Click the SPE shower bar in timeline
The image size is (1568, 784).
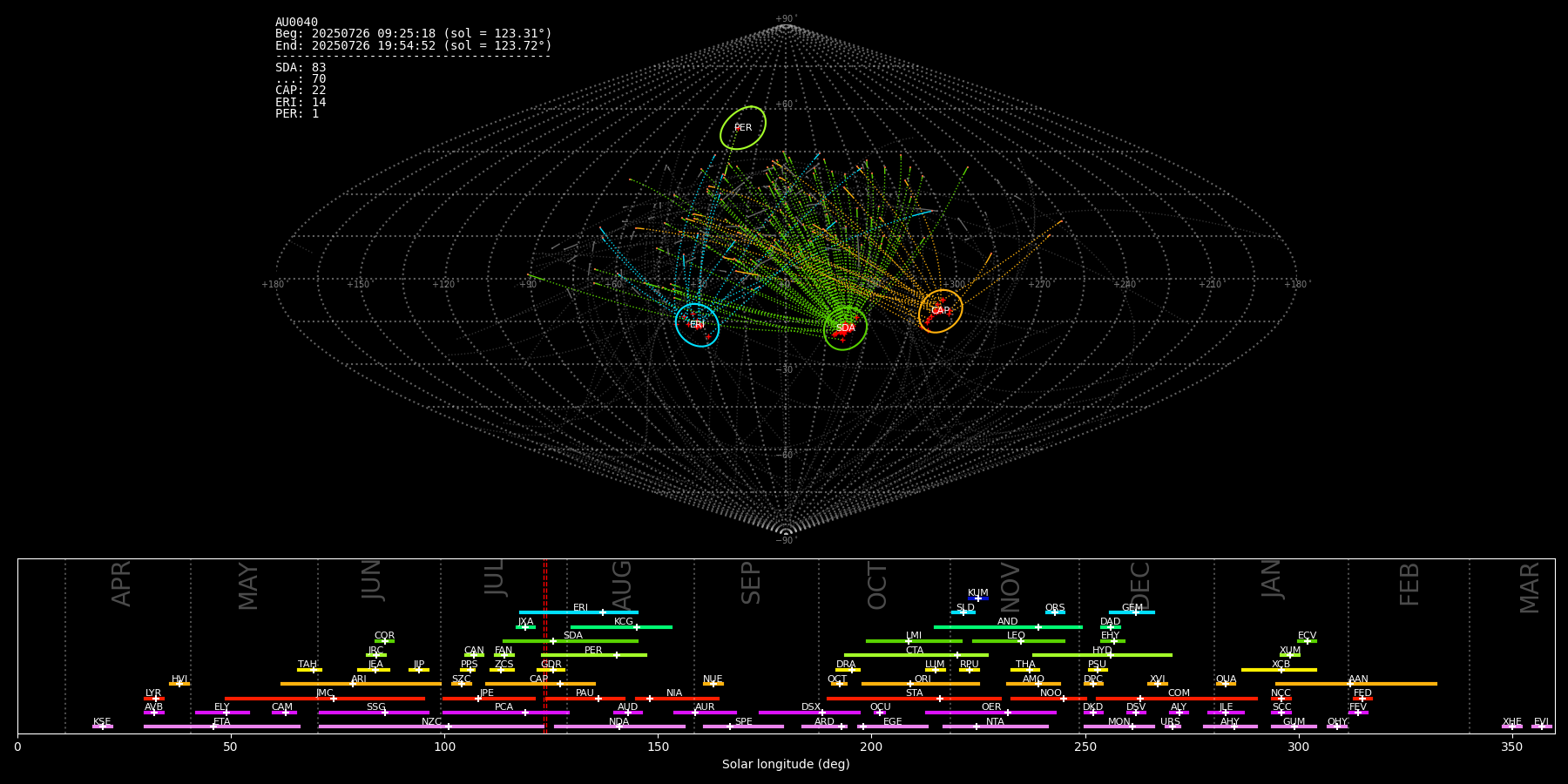(743, 727)
